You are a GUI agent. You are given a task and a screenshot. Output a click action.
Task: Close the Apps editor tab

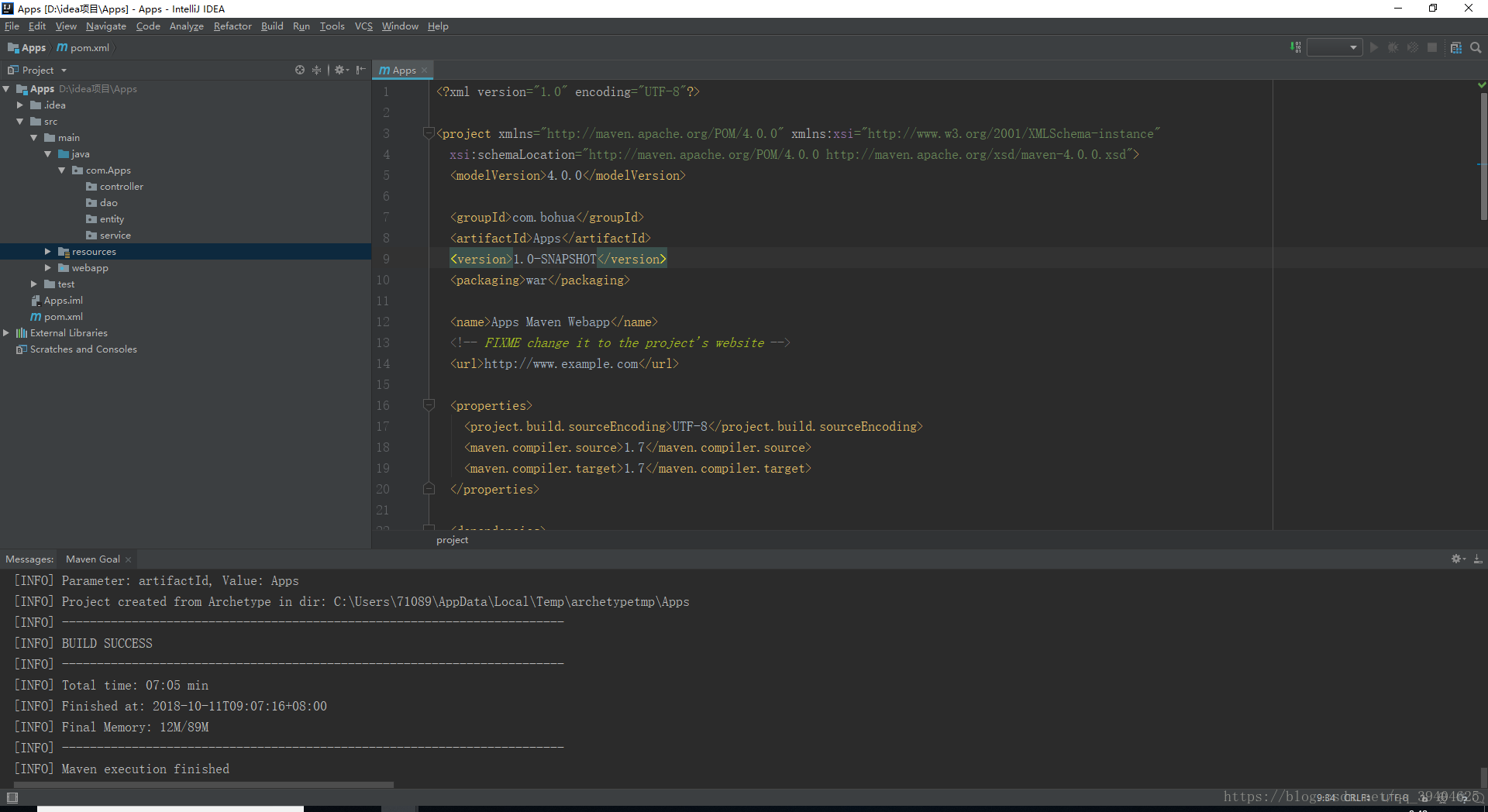425,71
